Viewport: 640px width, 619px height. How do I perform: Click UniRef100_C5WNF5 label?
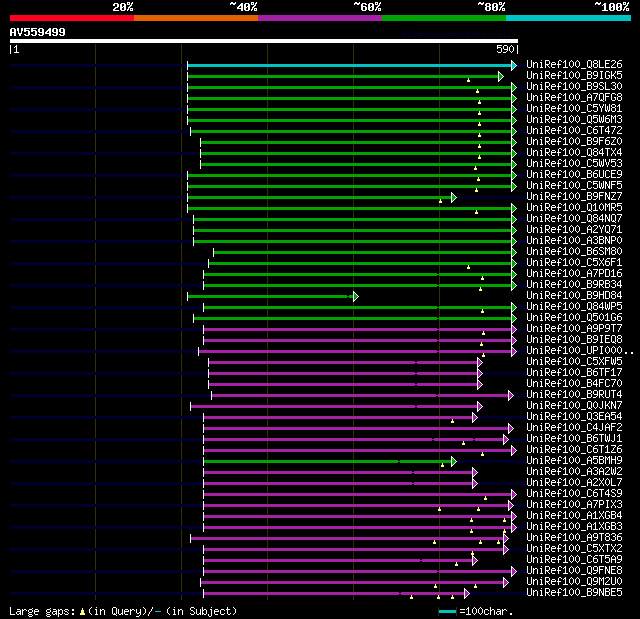(x=574, y=186)
